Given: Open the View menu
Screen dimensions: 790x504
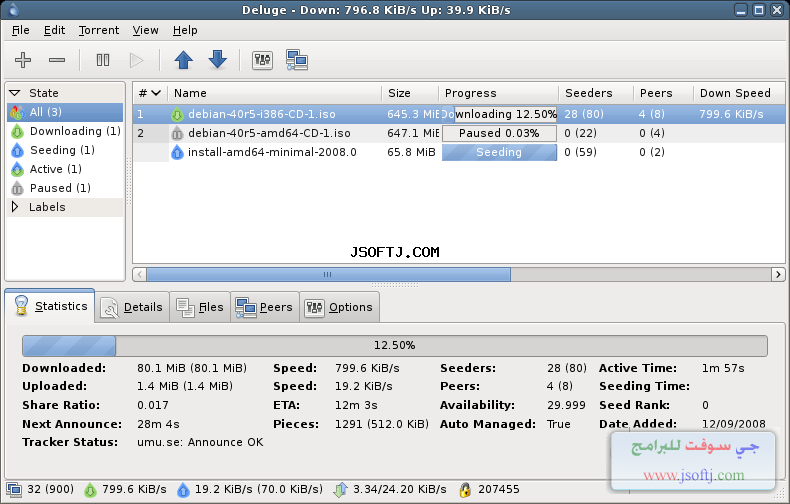Looking at the screenshot, I should click(145, 30).
